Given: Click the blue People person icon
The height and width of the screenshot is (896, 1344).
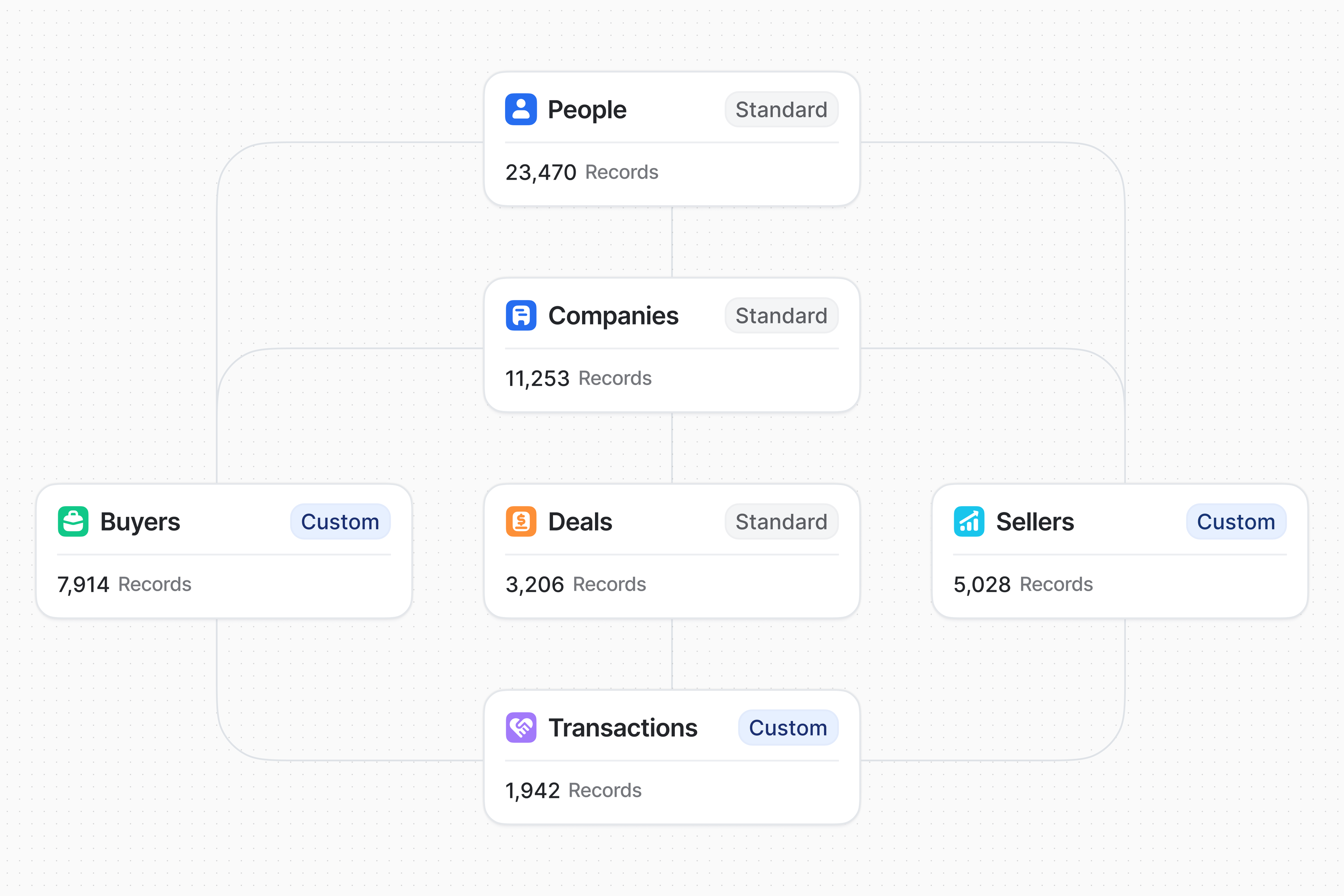Looking at the screenshot, I should click(x=520, y=109).
